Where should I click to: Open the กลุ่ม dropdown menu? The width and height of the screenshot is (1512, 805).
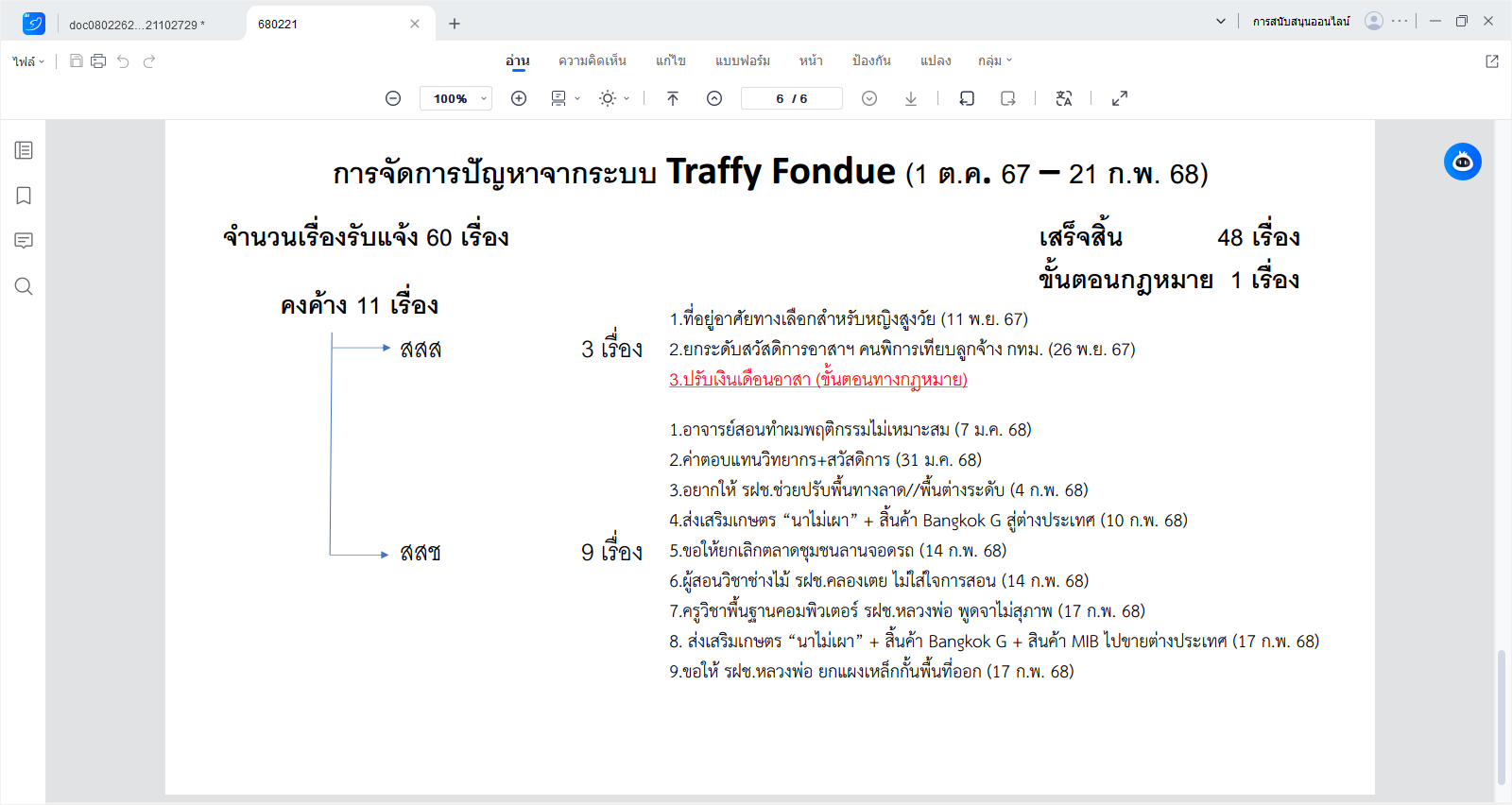[995, 60]
